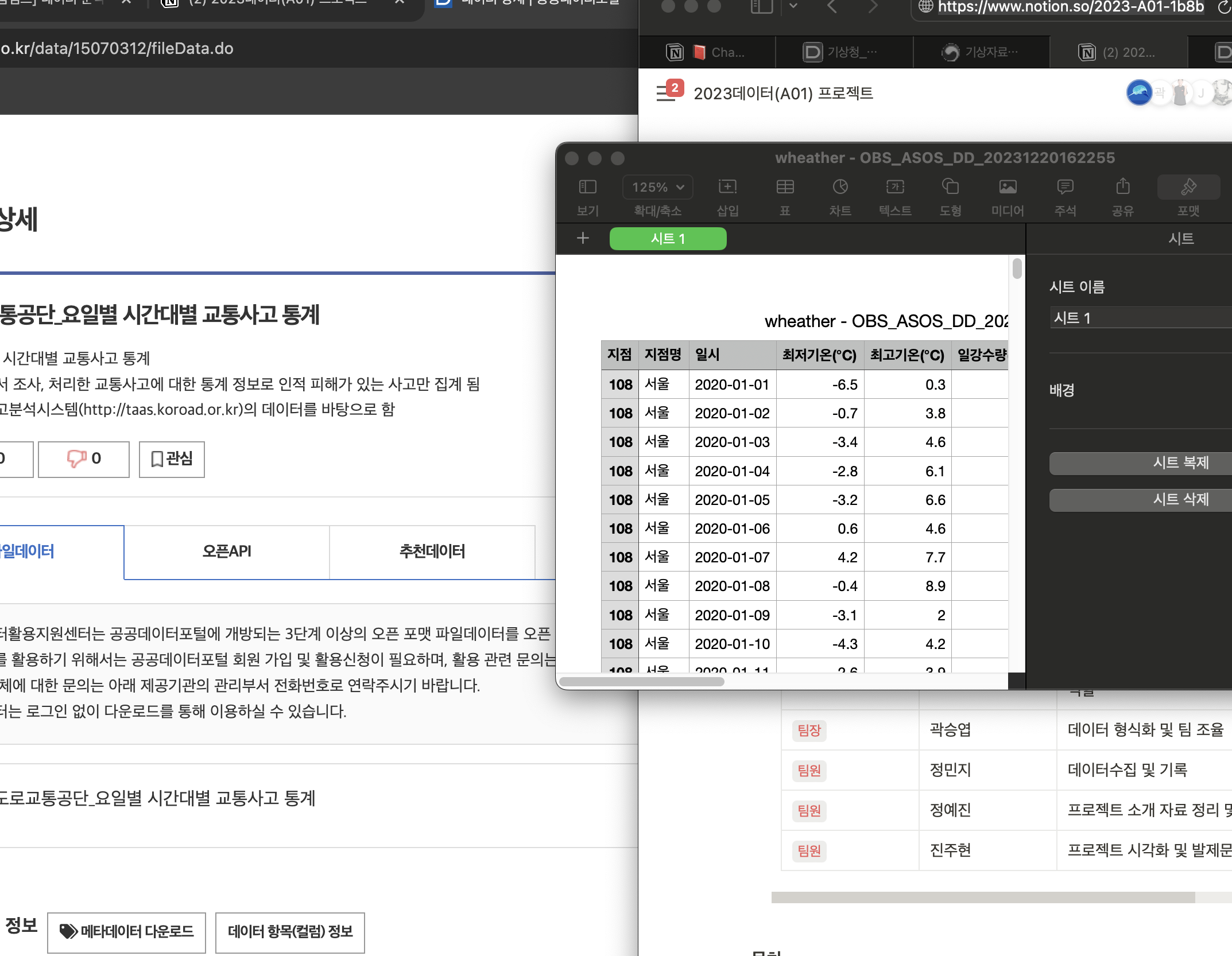Click the Table (표) toolbar icon
The width and height of the screenshot is (1232, 956).
point(785,187)
